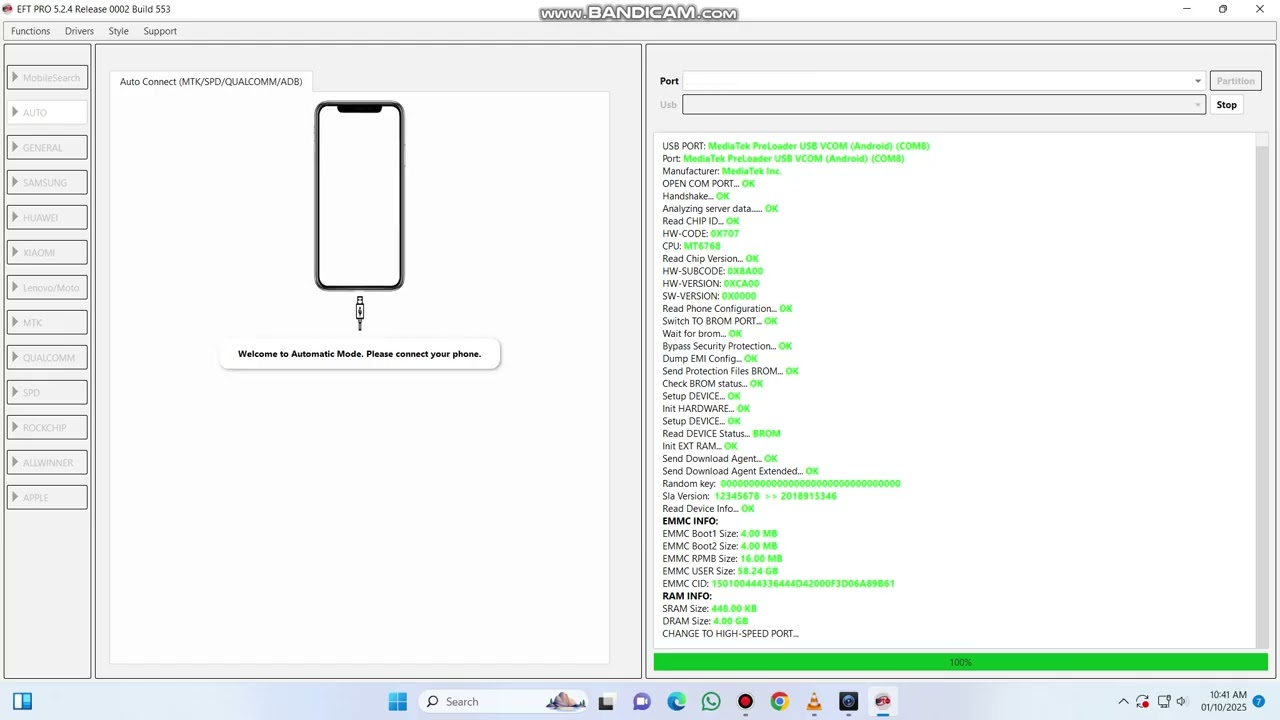Expand the GENERAL sidebar section
This screenshot has width=1280, height=720.
pos(47,147)
